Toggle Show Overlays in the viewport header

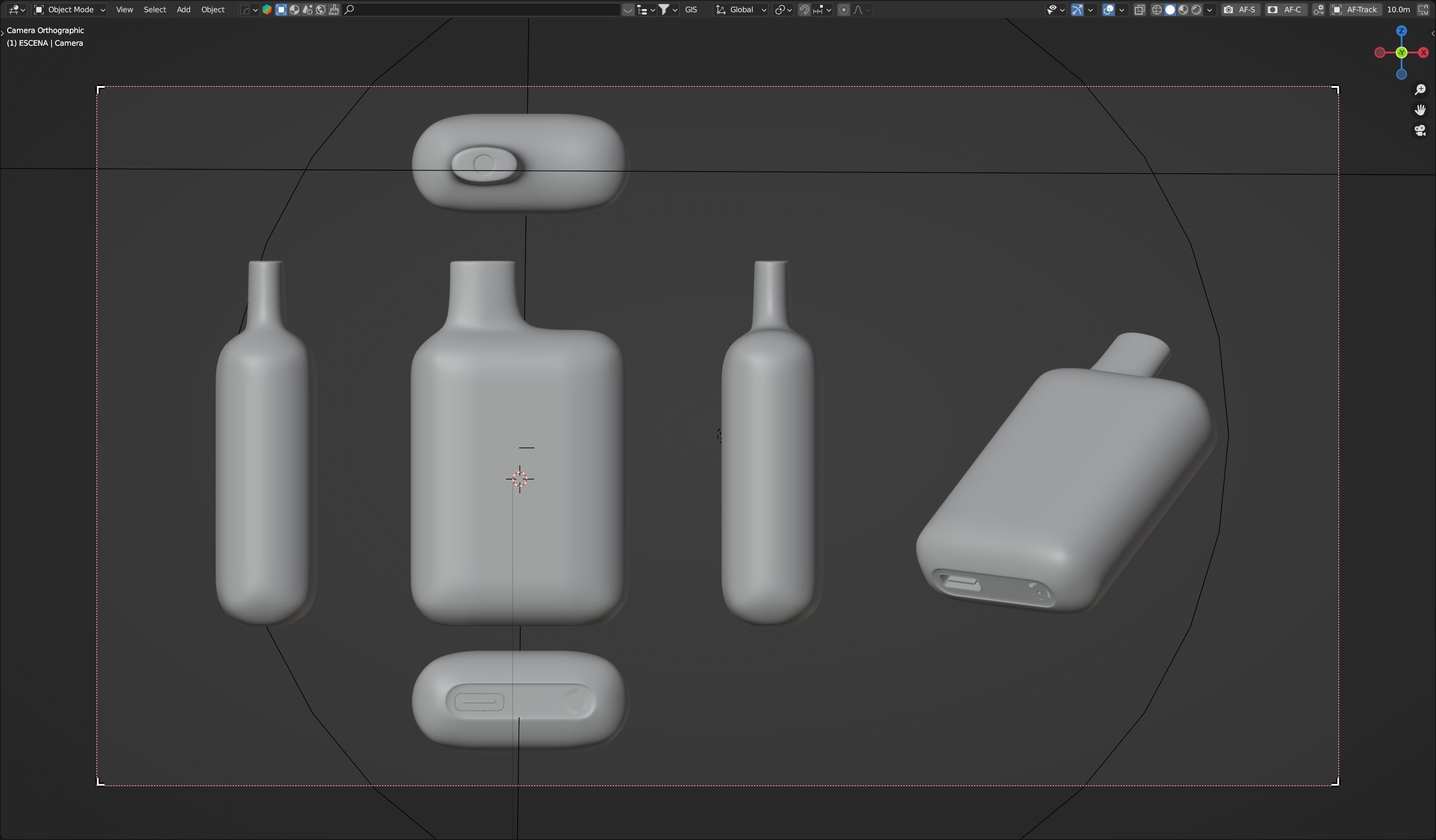point(1109,10)
